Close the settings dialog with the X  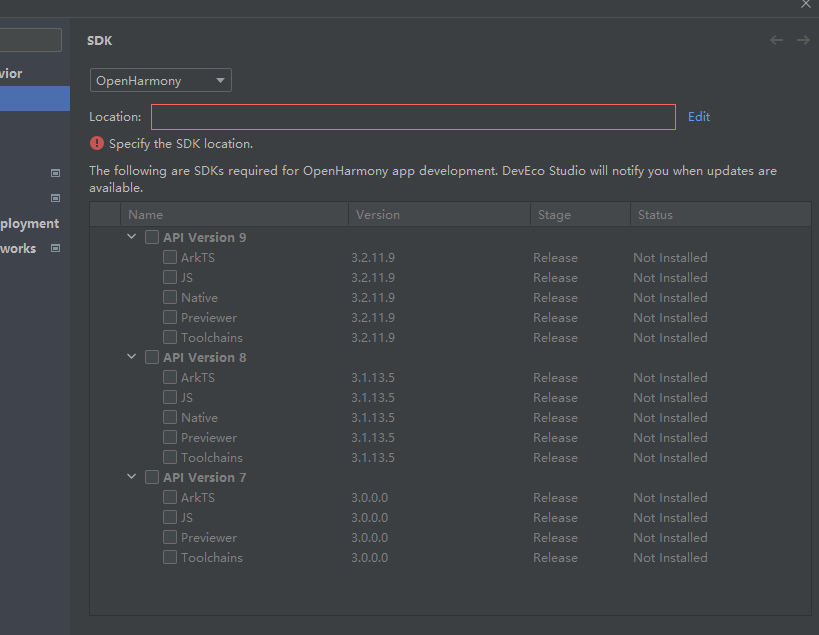tap(806, 5)
